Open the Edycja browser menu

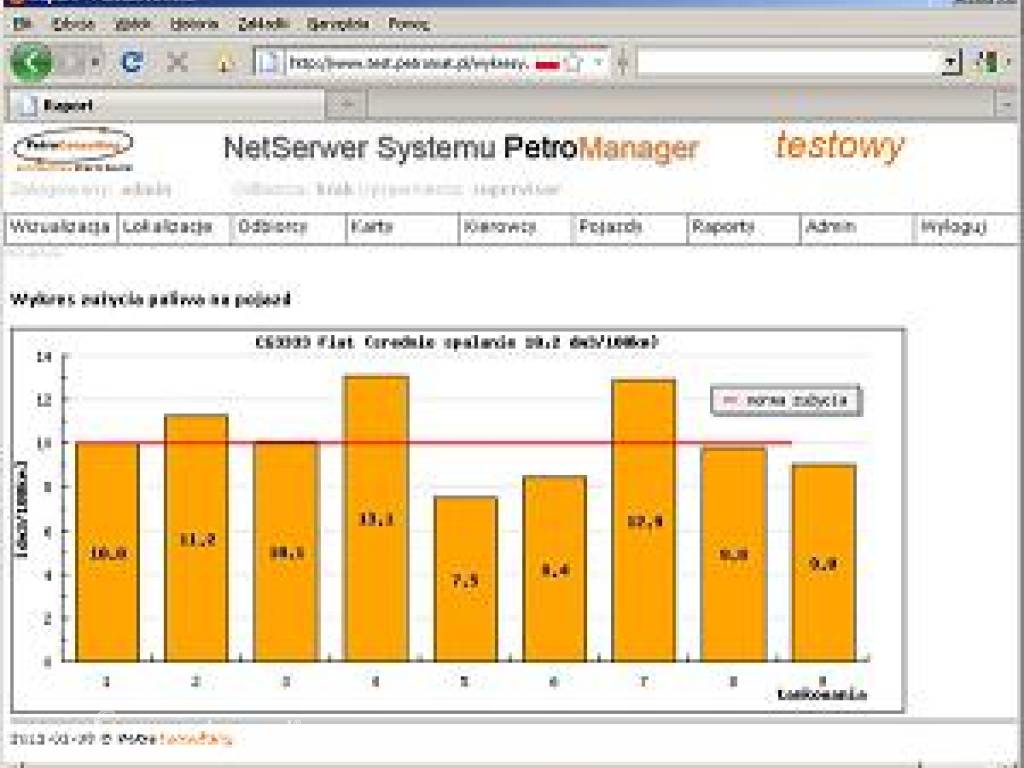click(73, 24)
